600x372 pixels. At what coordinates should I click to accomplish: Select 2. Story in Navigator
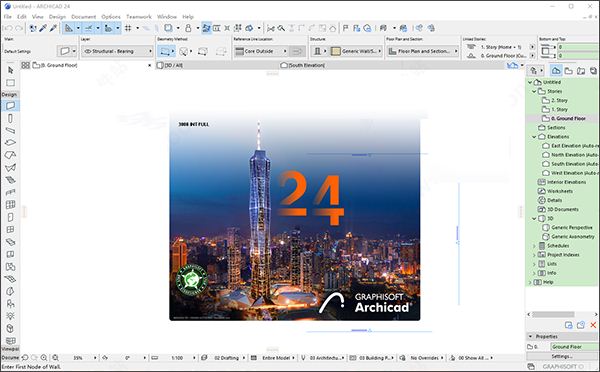tap(559, 100)
